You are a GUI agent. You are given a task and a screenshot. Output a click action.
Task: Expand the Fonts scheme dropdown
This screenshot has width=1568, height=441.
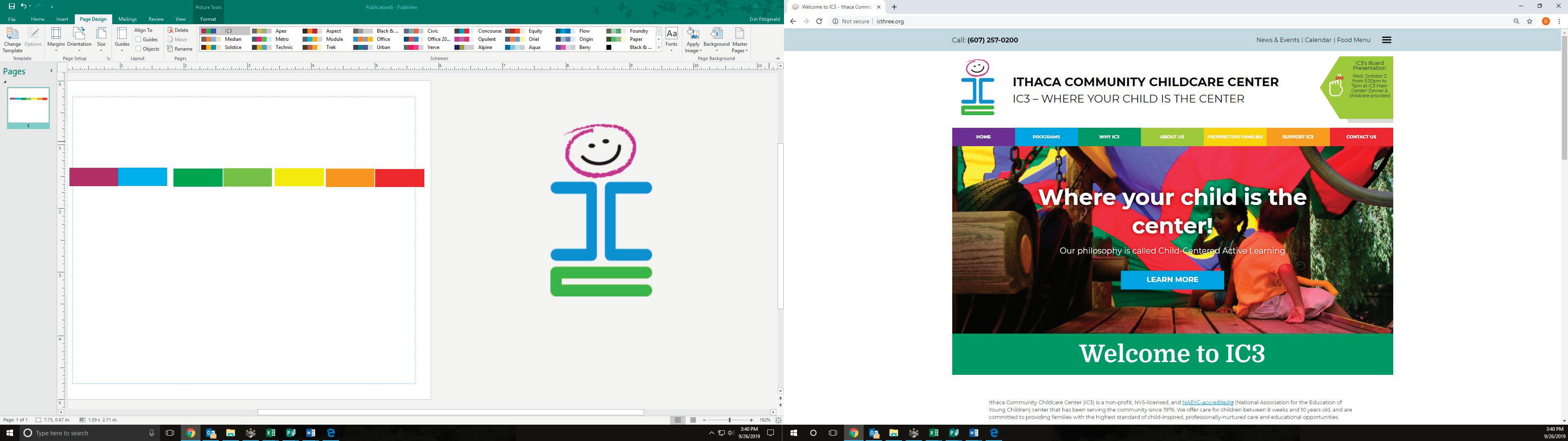tap(671, 39)
